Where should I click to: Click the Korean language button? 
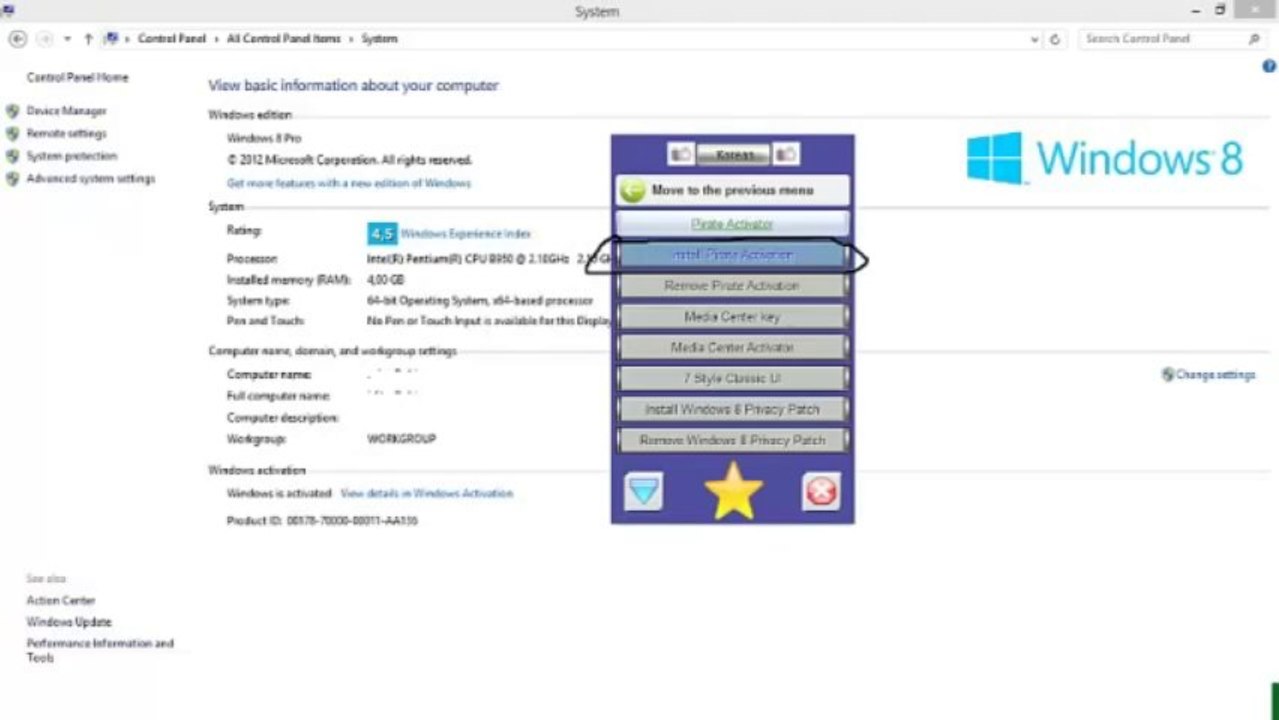(733, 154)
